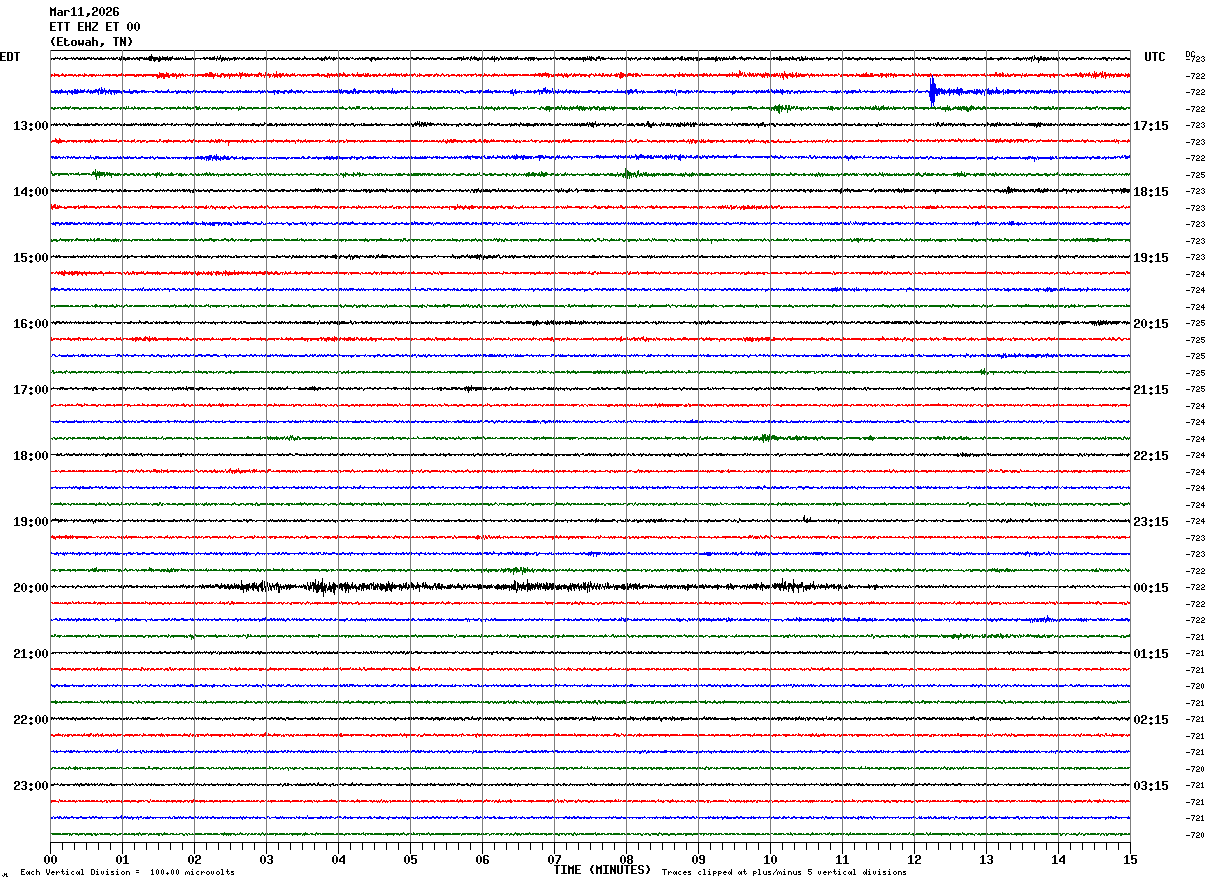The image size is (1210, 886).
Task: Click the 17:15 UTC time label
Action: [1151, 126]
